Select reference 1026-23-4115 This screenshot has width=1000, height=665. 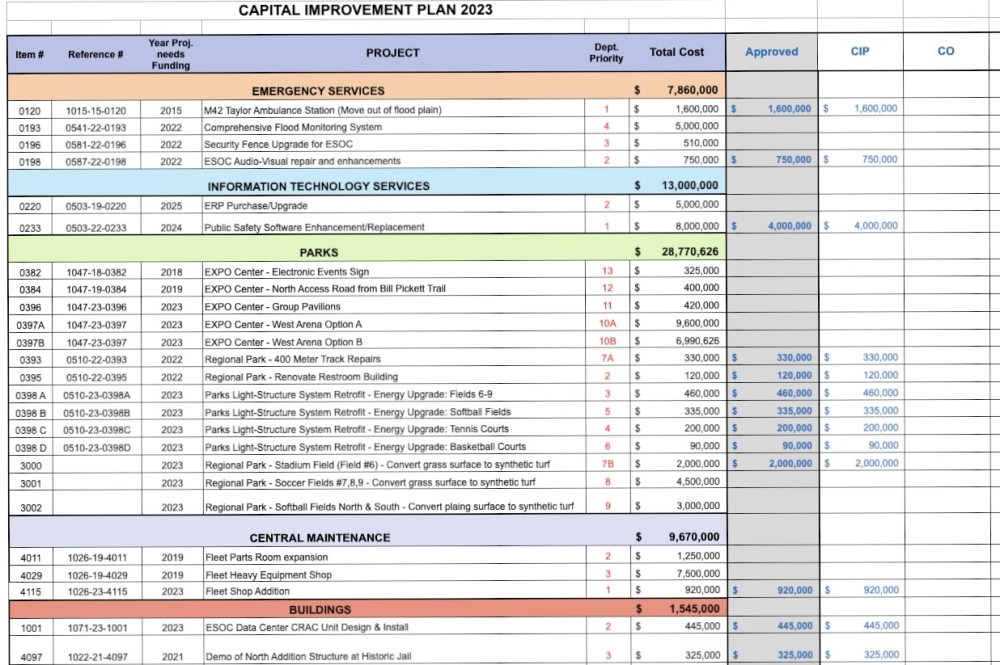click(x=97, y=591)
